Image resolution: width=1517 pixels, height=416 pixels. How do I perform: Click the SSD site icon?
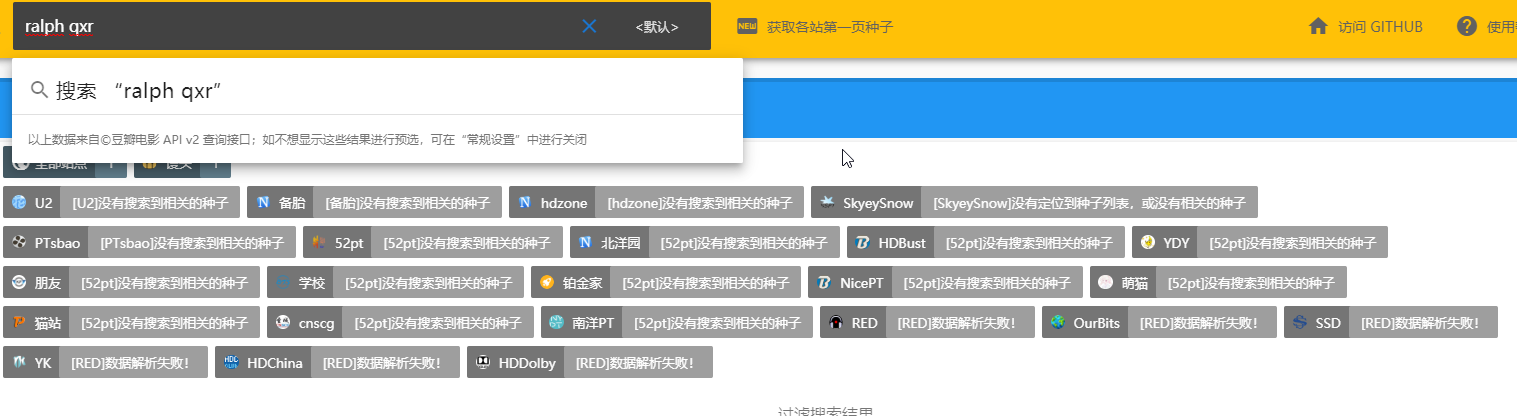click(x=1300, y=323)
